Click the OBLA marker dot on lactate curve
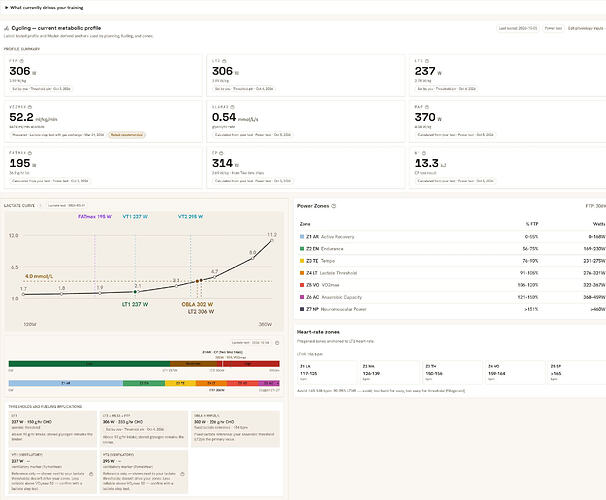606x500 pixels. click(197, 281)
